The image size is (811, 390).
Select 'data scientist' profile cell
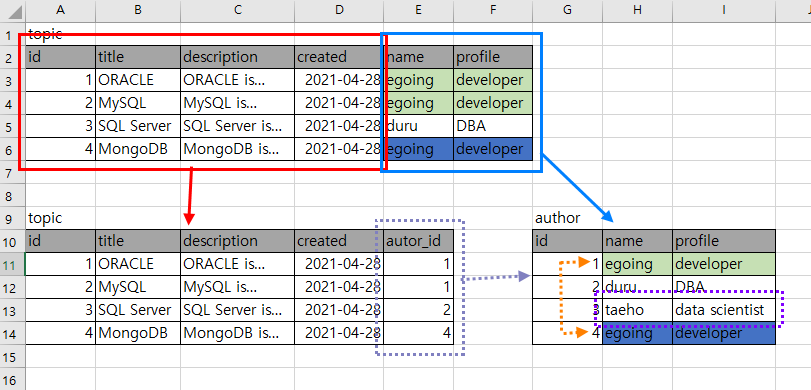pos(724,310)
